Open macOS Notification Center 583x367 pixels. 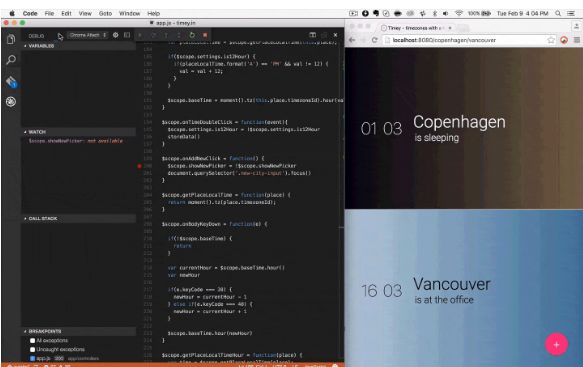571,13
